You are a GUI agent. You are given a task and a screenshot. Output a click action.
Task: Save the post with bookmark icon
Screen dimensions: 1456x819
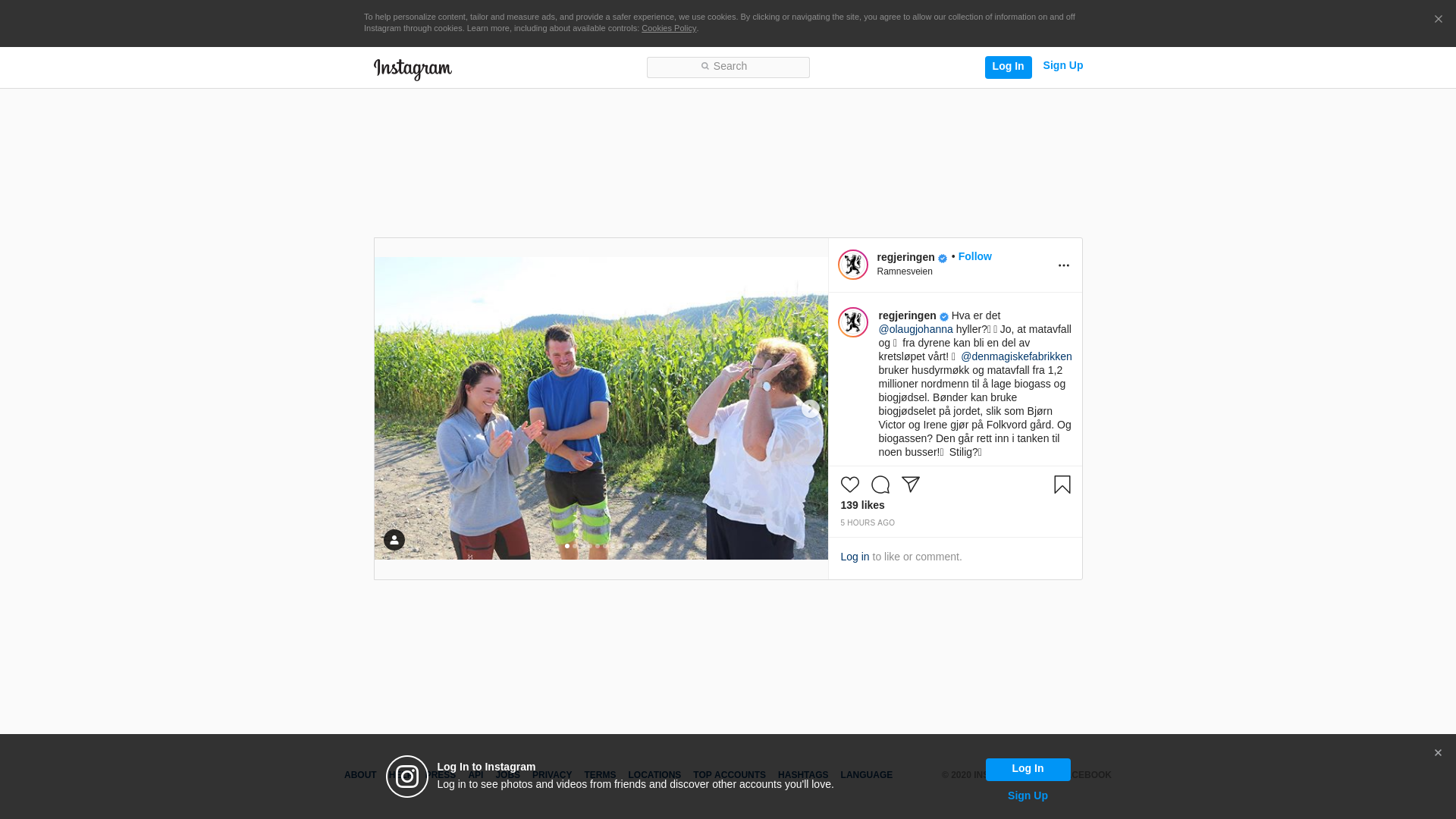(x=1062, y=485)
